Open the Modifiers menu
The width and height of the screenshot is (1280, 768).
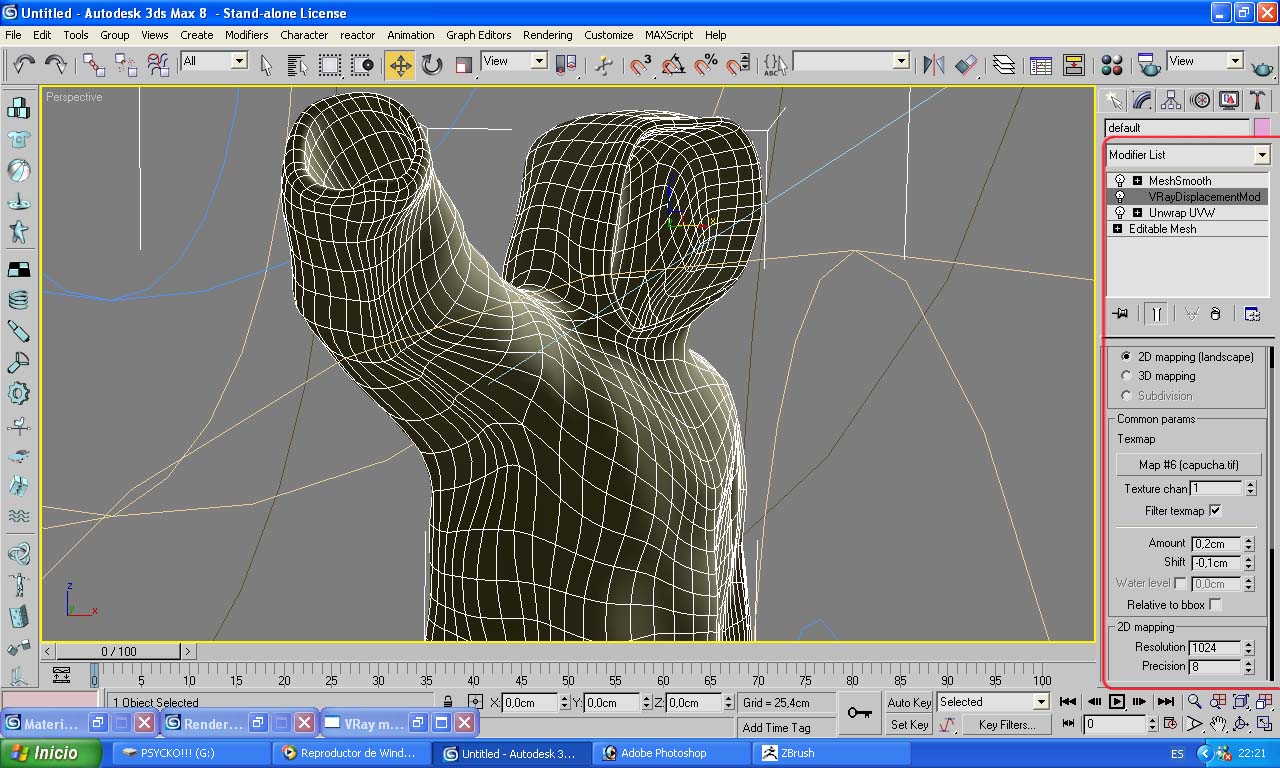[246, 35]
